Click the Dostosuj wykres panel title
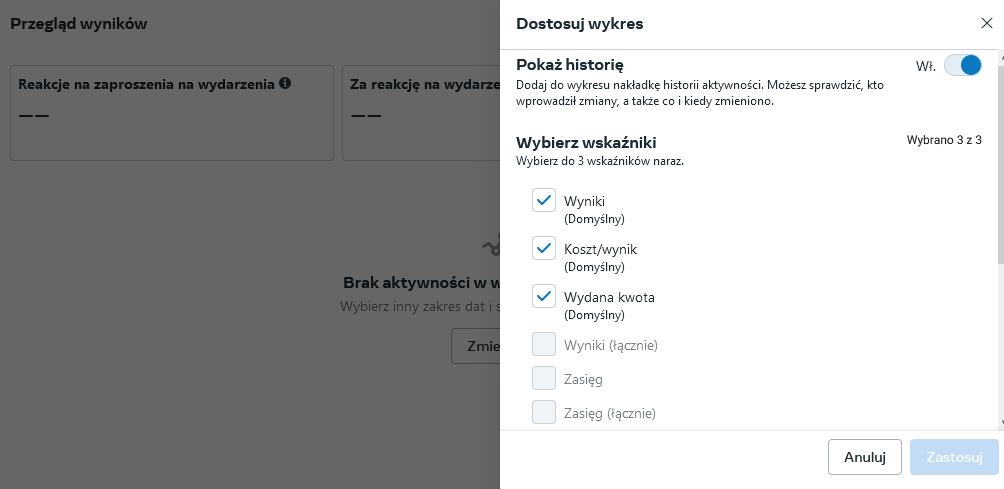The height and width of the screenshot is (489, 1004). point(579,23)
